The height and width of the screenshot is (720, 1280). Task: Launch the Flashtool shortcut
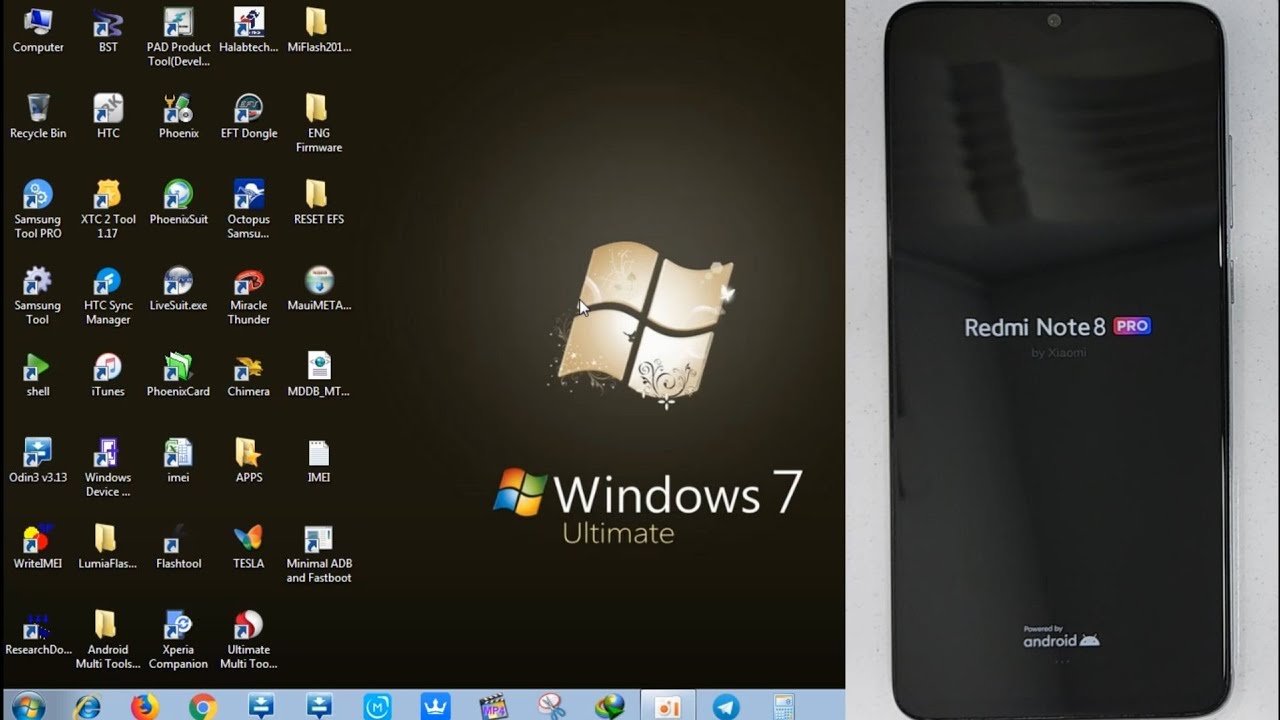coord(178,546)
